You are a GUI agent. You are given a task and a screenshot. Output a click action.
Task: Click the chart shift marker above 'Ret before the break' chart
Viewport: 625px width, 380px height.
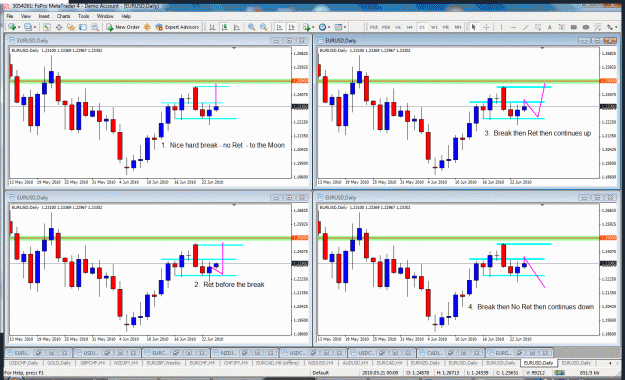pos(234,205)
